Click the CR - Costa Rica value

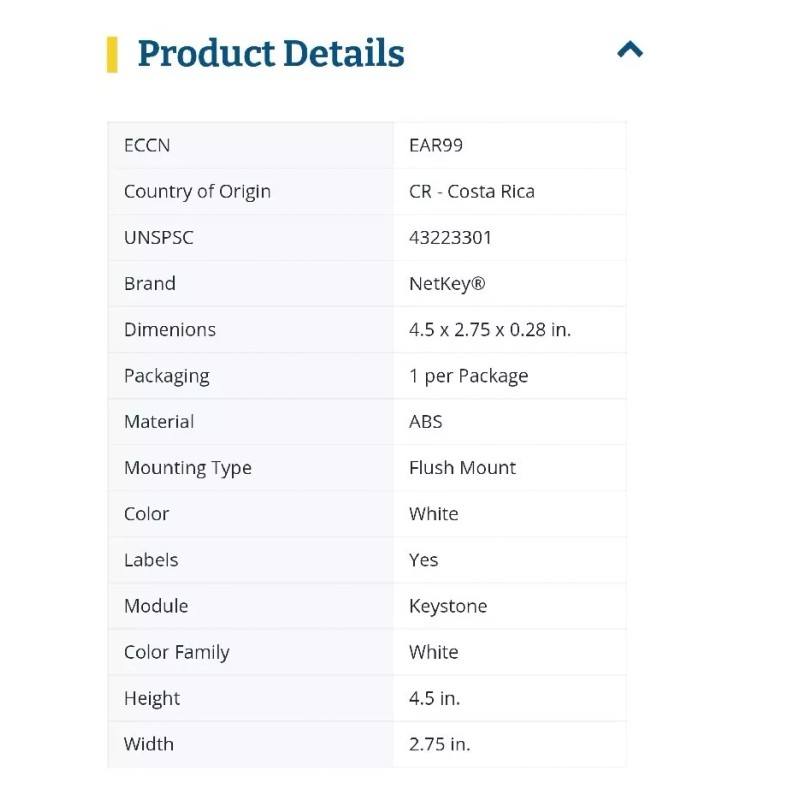pos(472,191)
